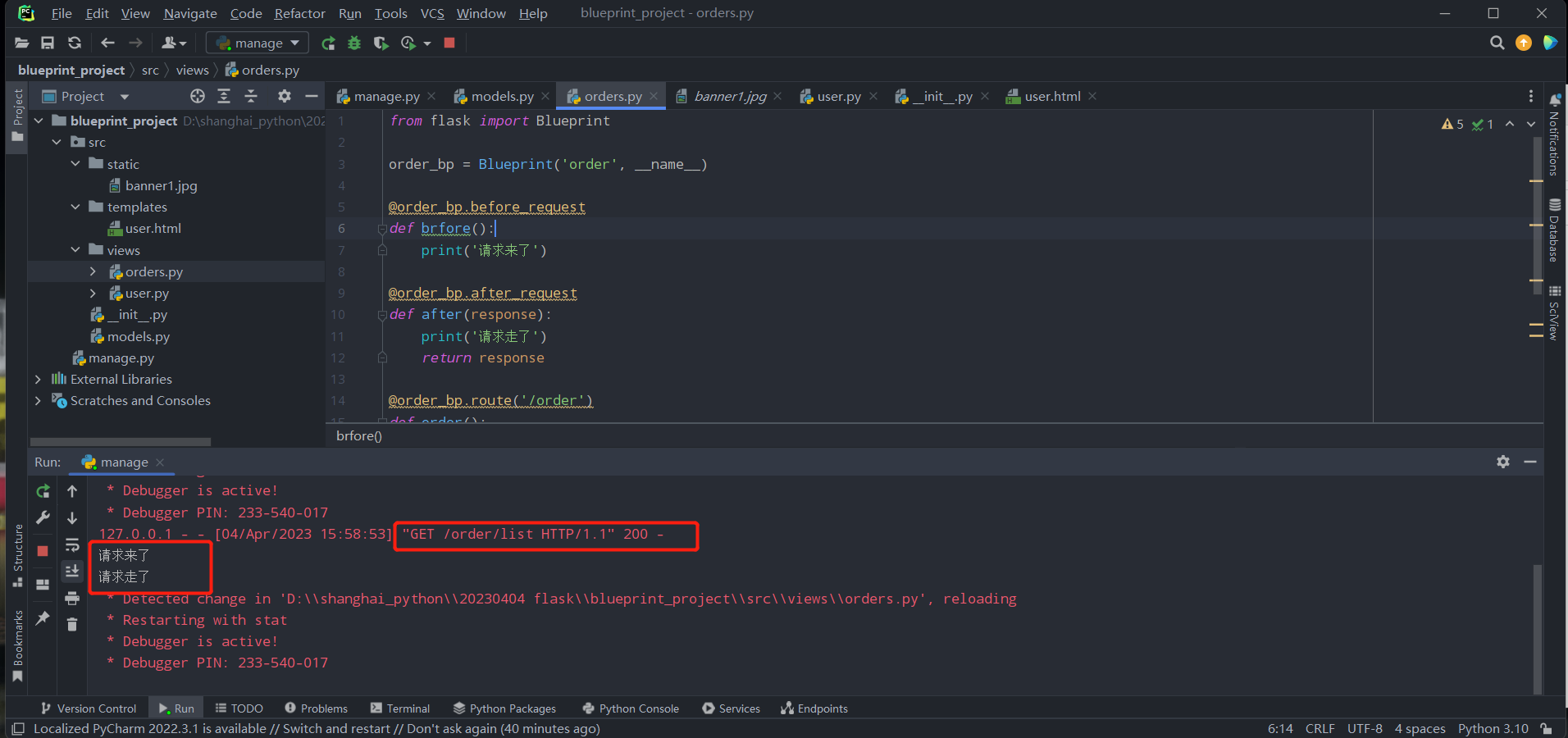Toggle scroll to end in Run console

[x=72, y=571]
